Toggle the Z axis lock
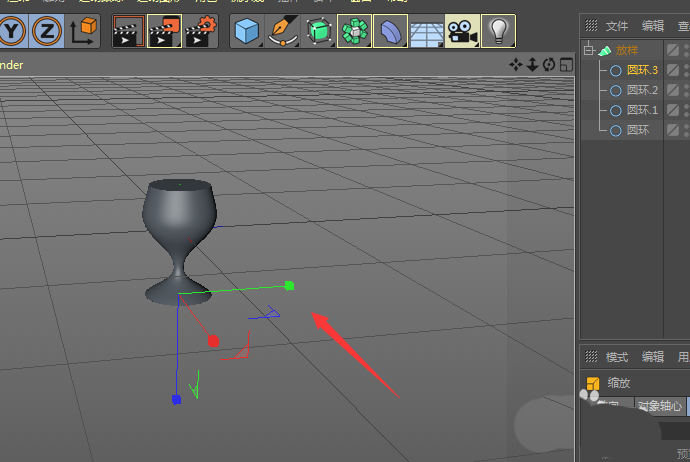 [45, 32]
